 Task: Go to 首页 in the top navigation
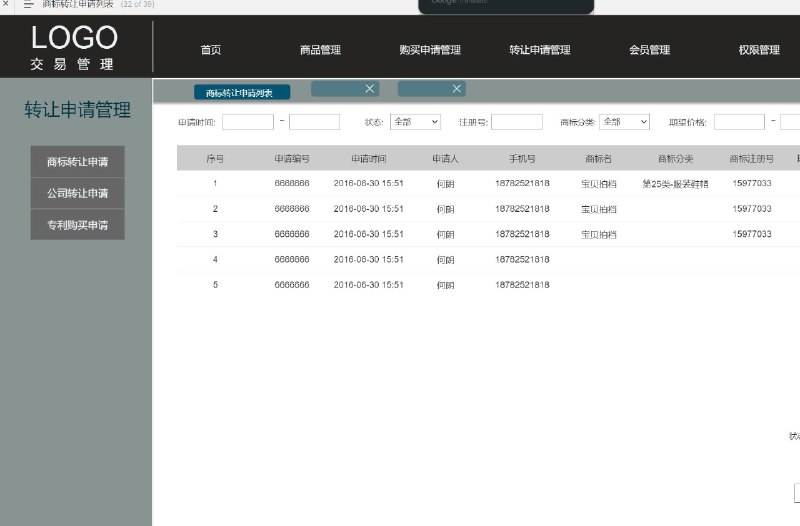[x=211, y=50]
